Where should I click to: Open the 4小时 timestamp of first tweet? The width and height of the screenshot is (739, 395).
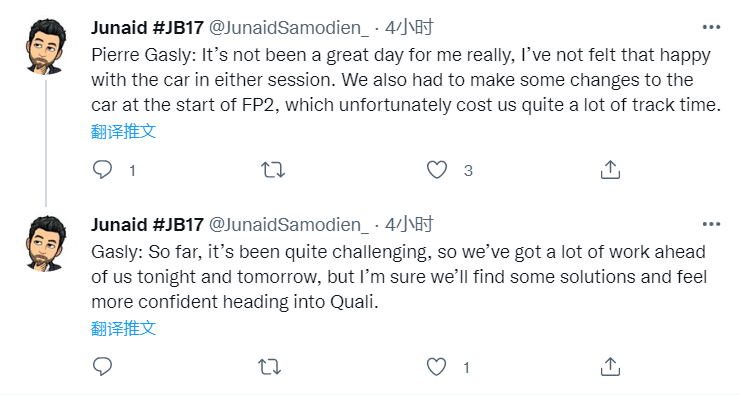pyautogui.click(x=409, y=28)
